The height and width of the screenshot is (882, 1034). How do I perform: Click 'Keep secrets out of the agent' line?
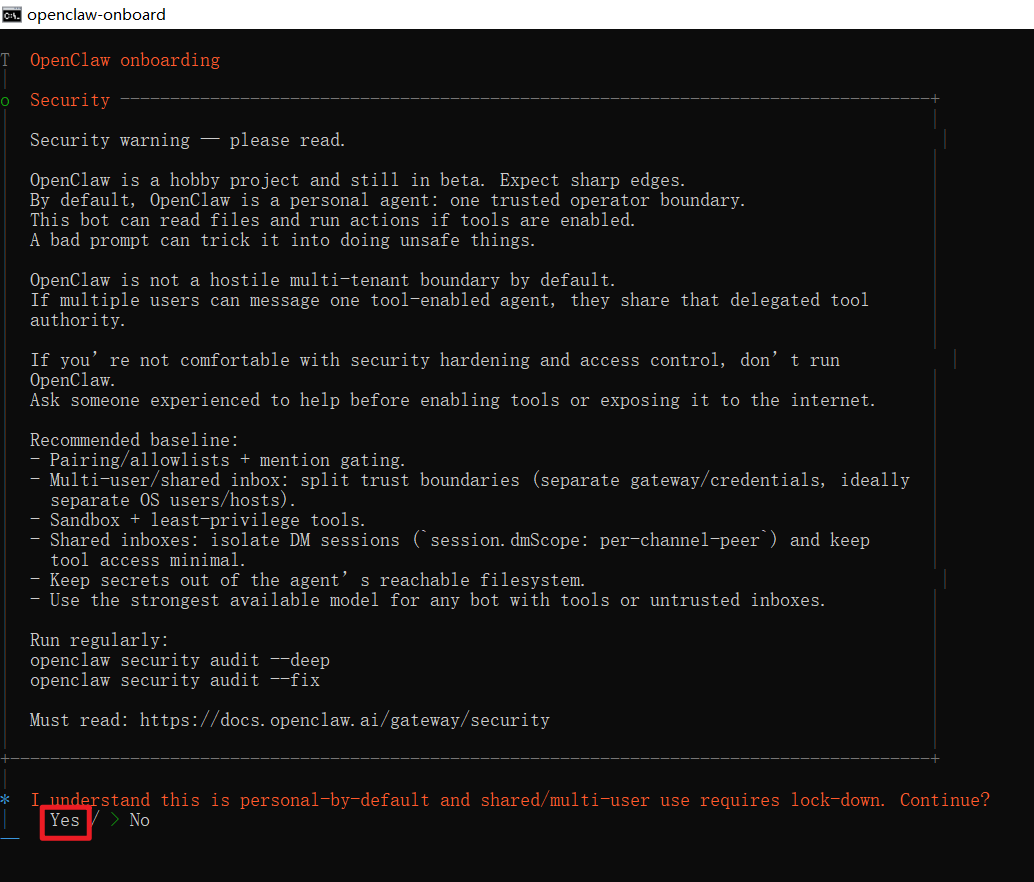click(317, 580)
